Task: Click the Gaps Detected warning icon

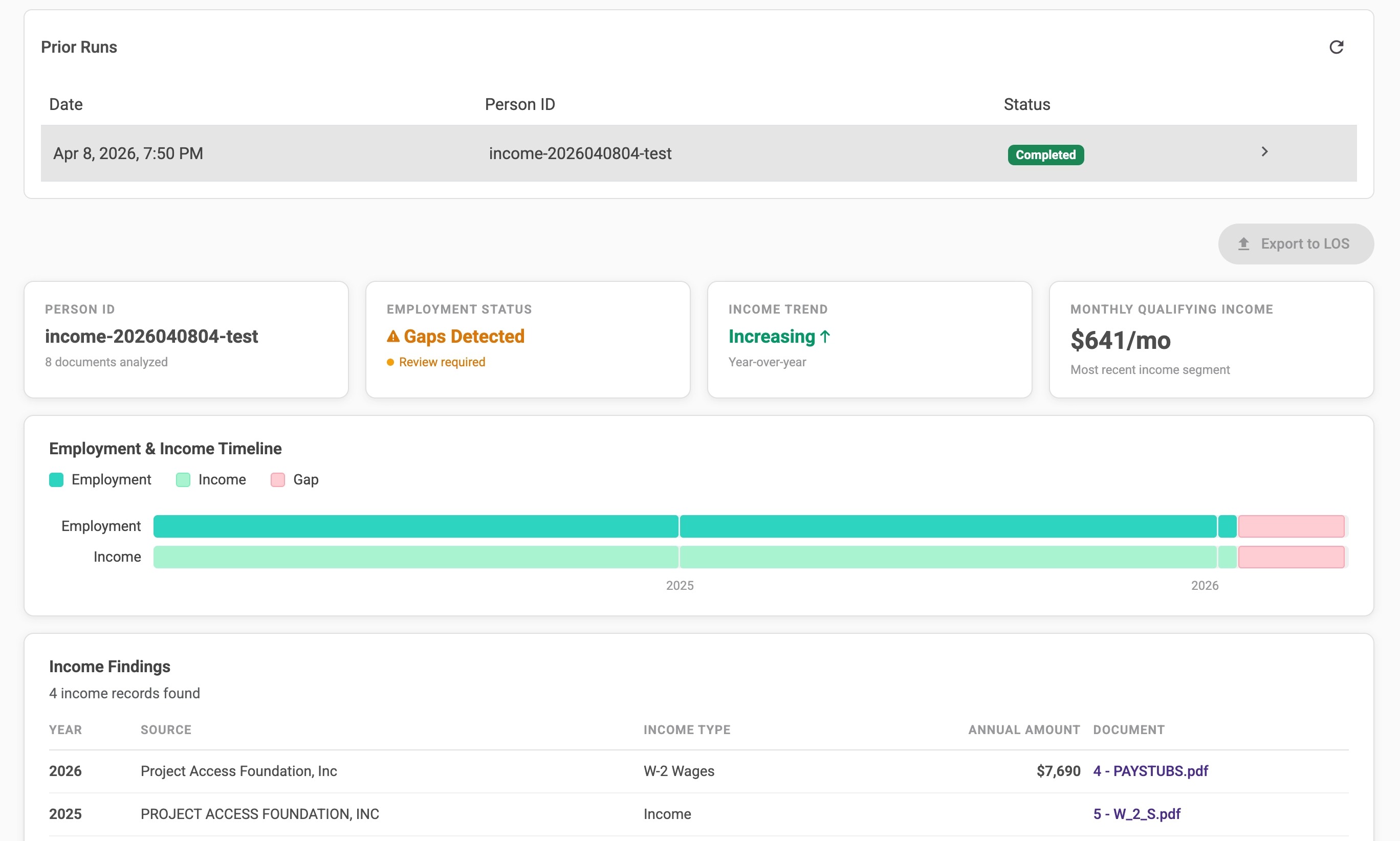Action: pyautogui.click(x=393, y=337)
